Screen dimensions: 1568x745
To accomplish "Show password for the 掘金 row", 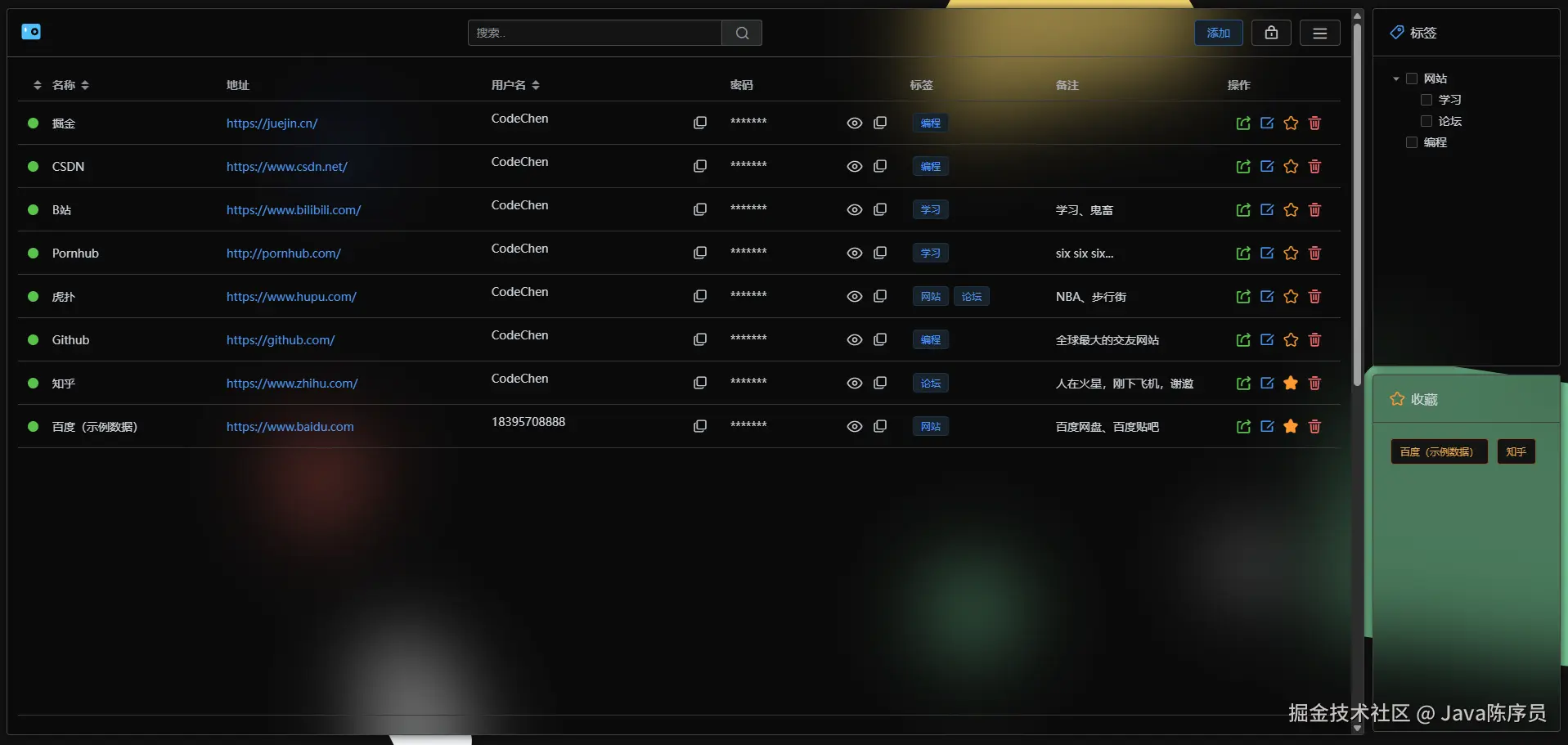I will (855, 123).
